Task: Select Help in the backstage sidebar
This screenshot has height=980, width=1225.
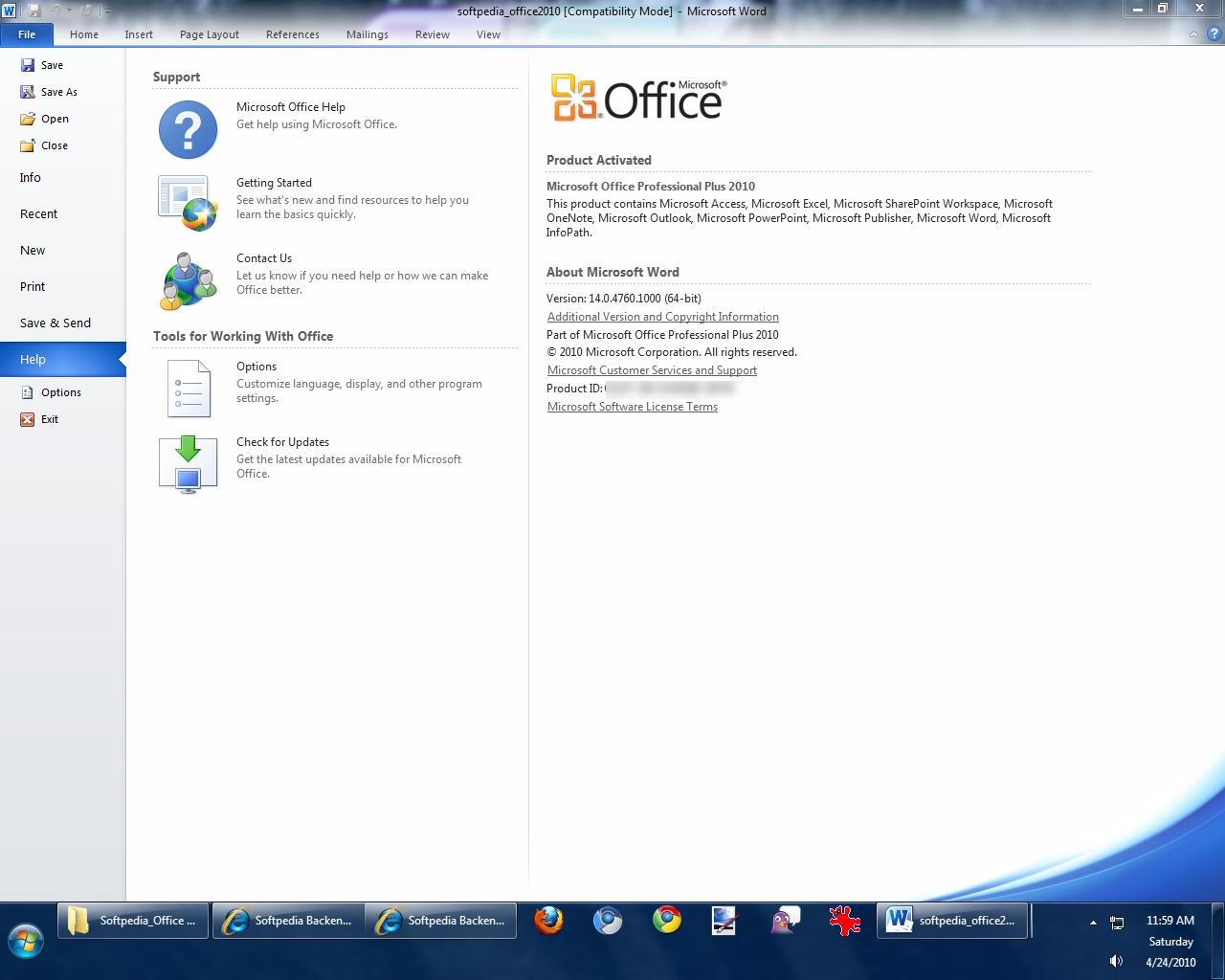Action: 62,360
